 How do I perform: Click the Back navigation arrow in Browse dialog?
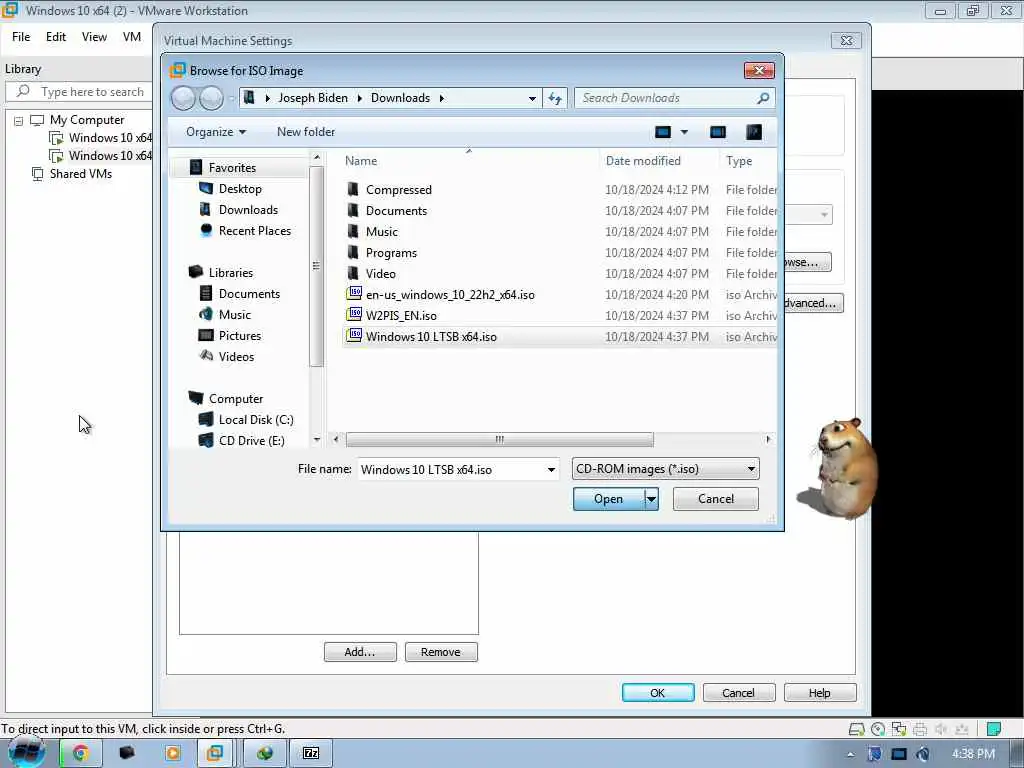click(183, 98)
